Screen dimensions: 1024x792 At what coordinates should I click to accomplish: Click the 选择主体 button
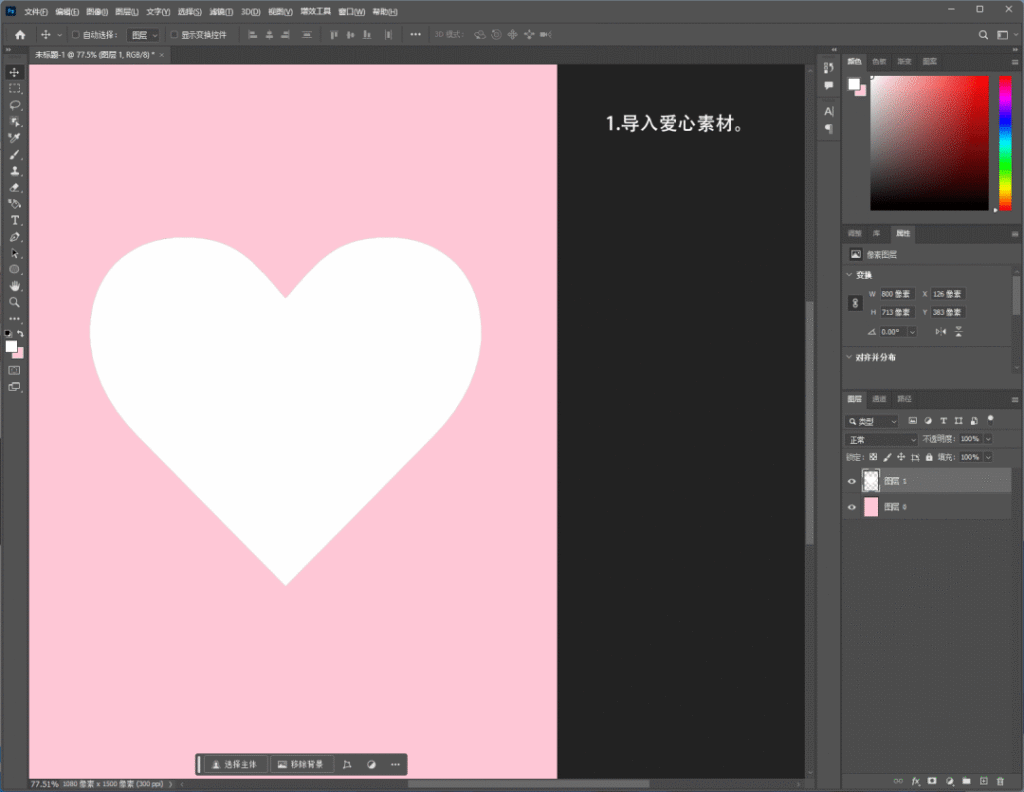235,765
